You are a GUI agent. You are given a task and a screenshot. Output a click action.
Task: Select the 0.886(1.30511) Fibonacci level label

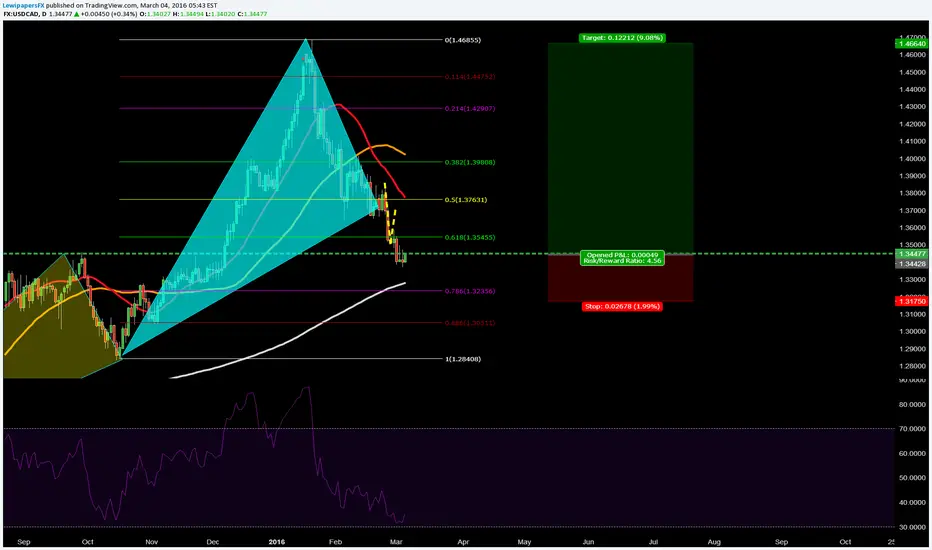[x=470, y=323]
